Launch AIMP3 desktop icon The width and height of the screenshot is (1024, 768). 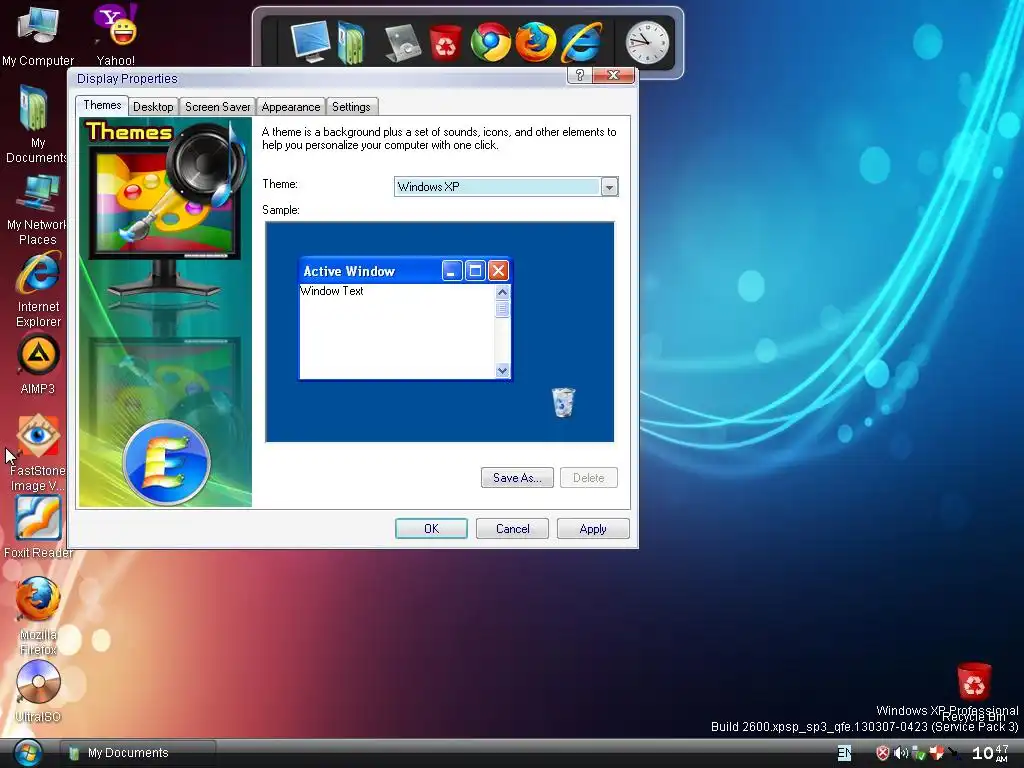coord(38,365)
